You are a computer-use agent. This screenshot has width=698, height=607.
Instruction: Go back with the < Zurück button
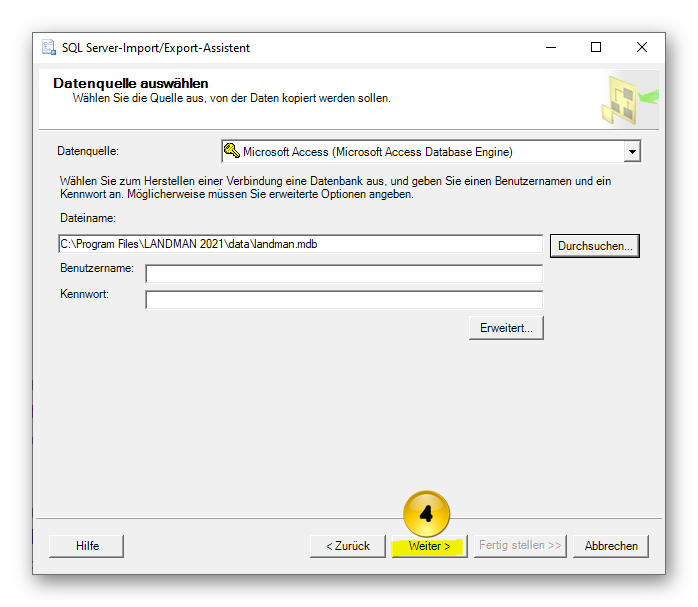347,546
